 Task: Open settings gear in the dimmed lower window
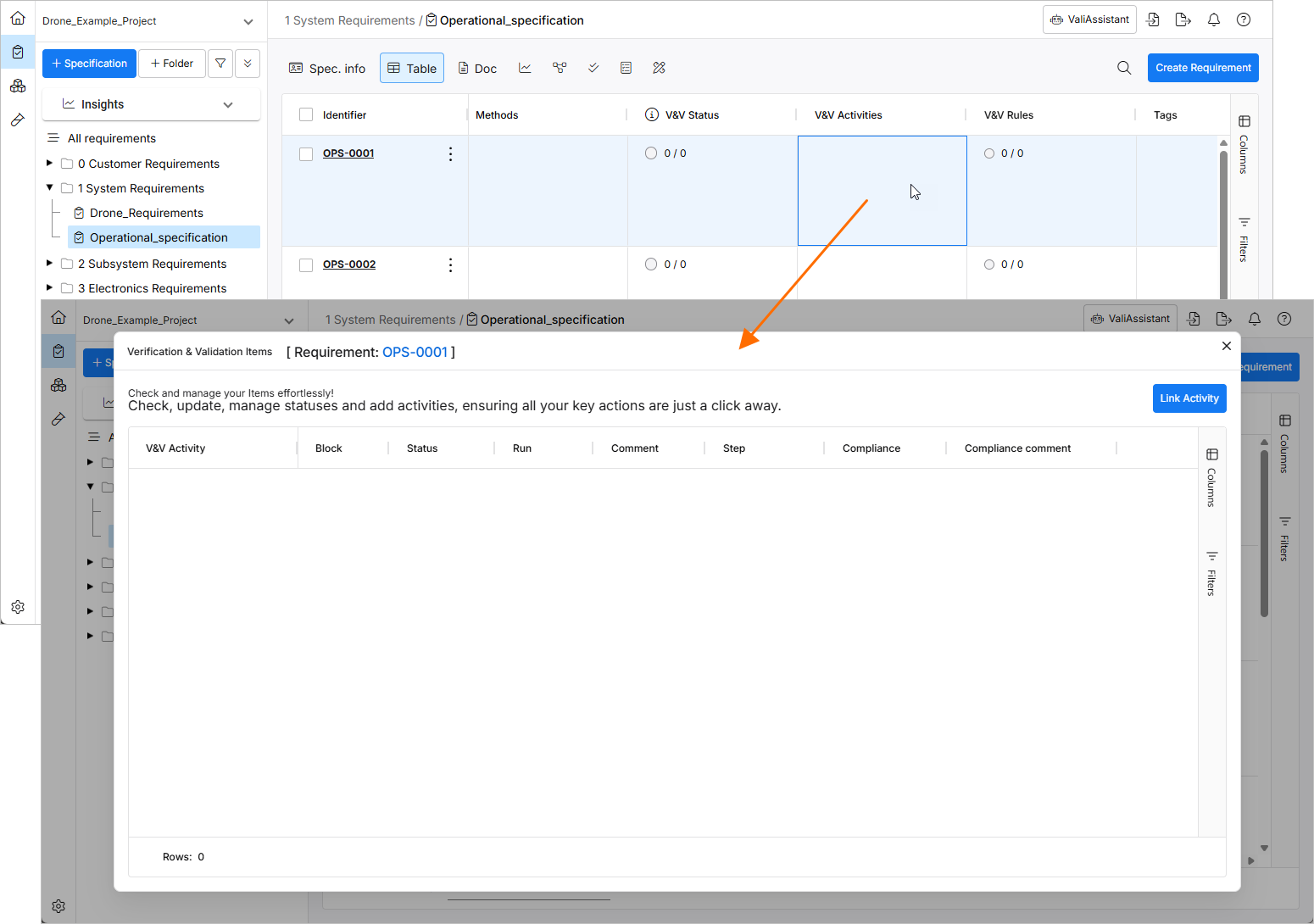click(58, 906)
